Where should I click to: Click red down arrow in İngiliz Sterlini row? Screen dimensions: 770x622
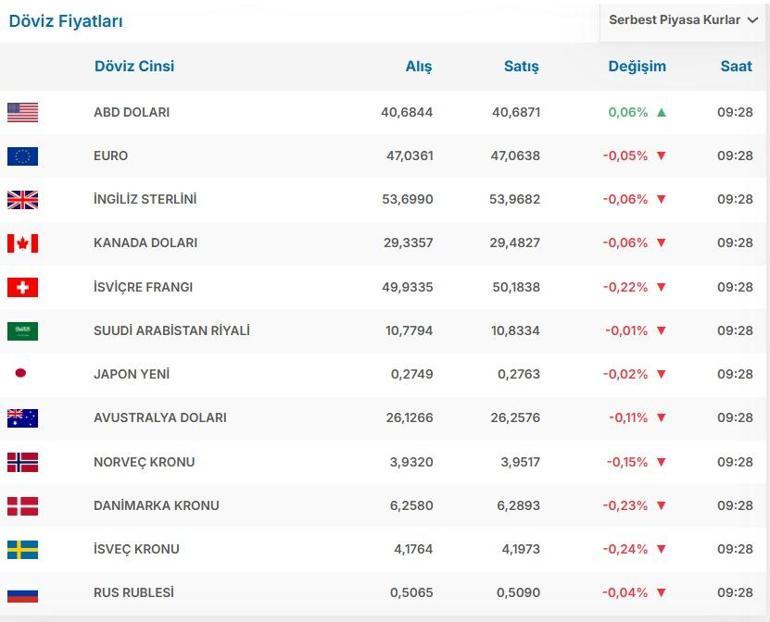pyautogui.click(x=661, y=199)
